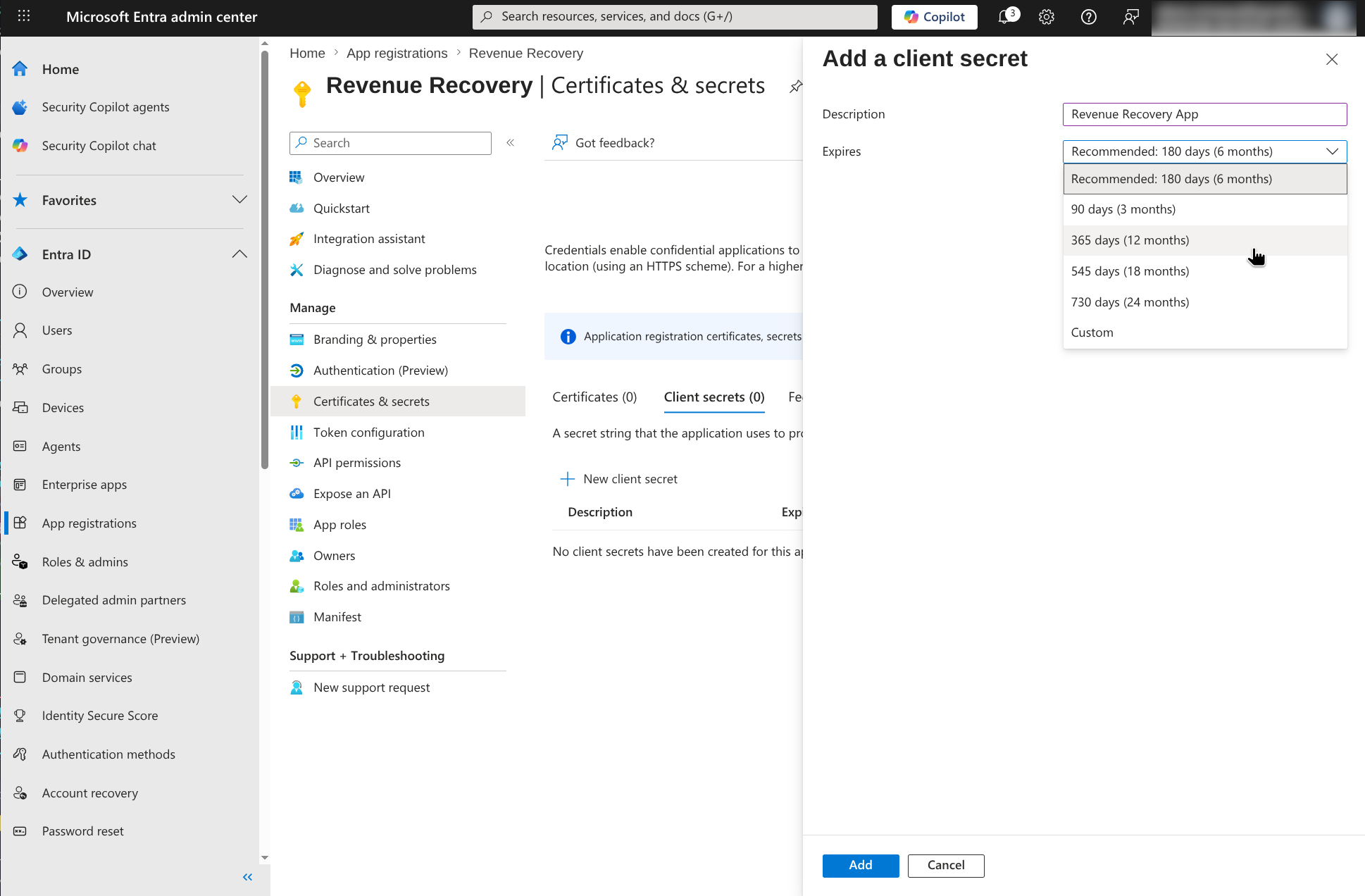Screen dimensions: 1365x896
Task: Click the Password reset icon
Action: [20, 831]
